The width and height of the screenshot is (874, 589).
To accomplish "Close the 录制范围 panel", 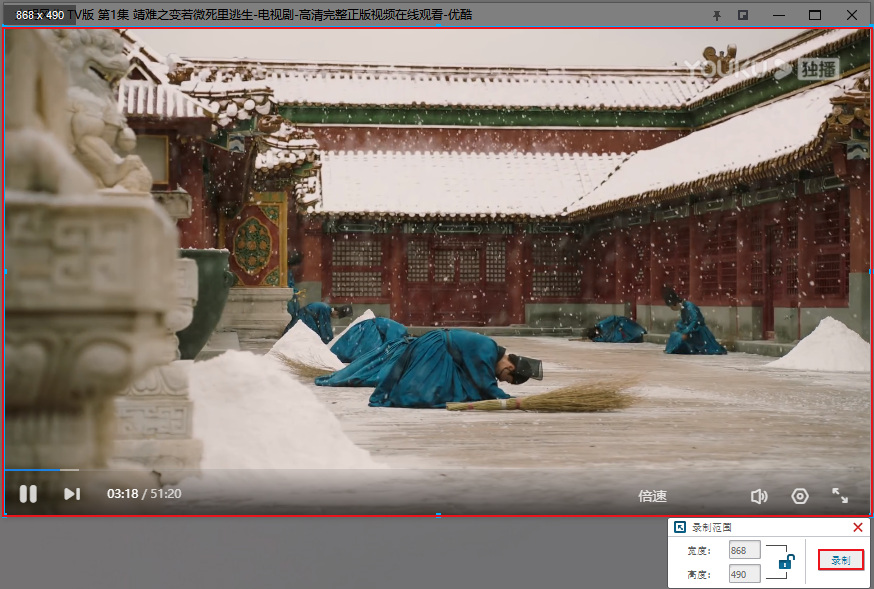I will [858, 527].
